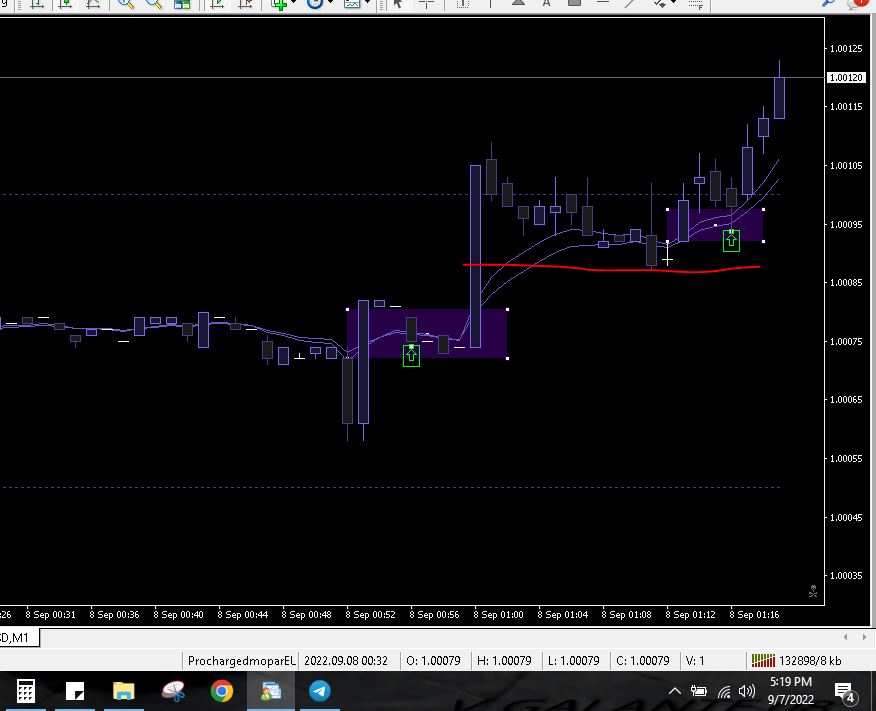Click the battery icon in the system tray
Image resolution: width=876 pixels, height=711 pixels.
pos(698,691)
